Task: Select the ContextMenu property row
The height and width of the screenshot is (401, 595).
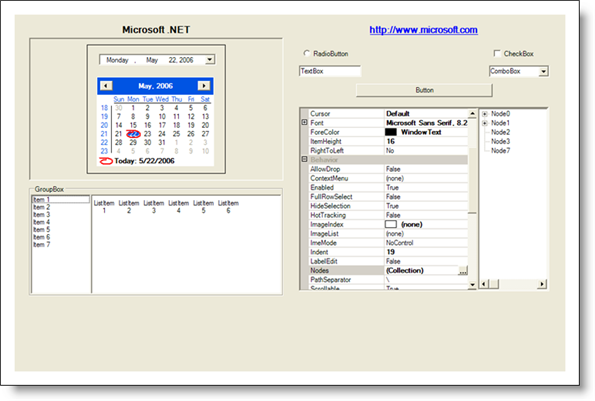Action: (x=389, y=178)
